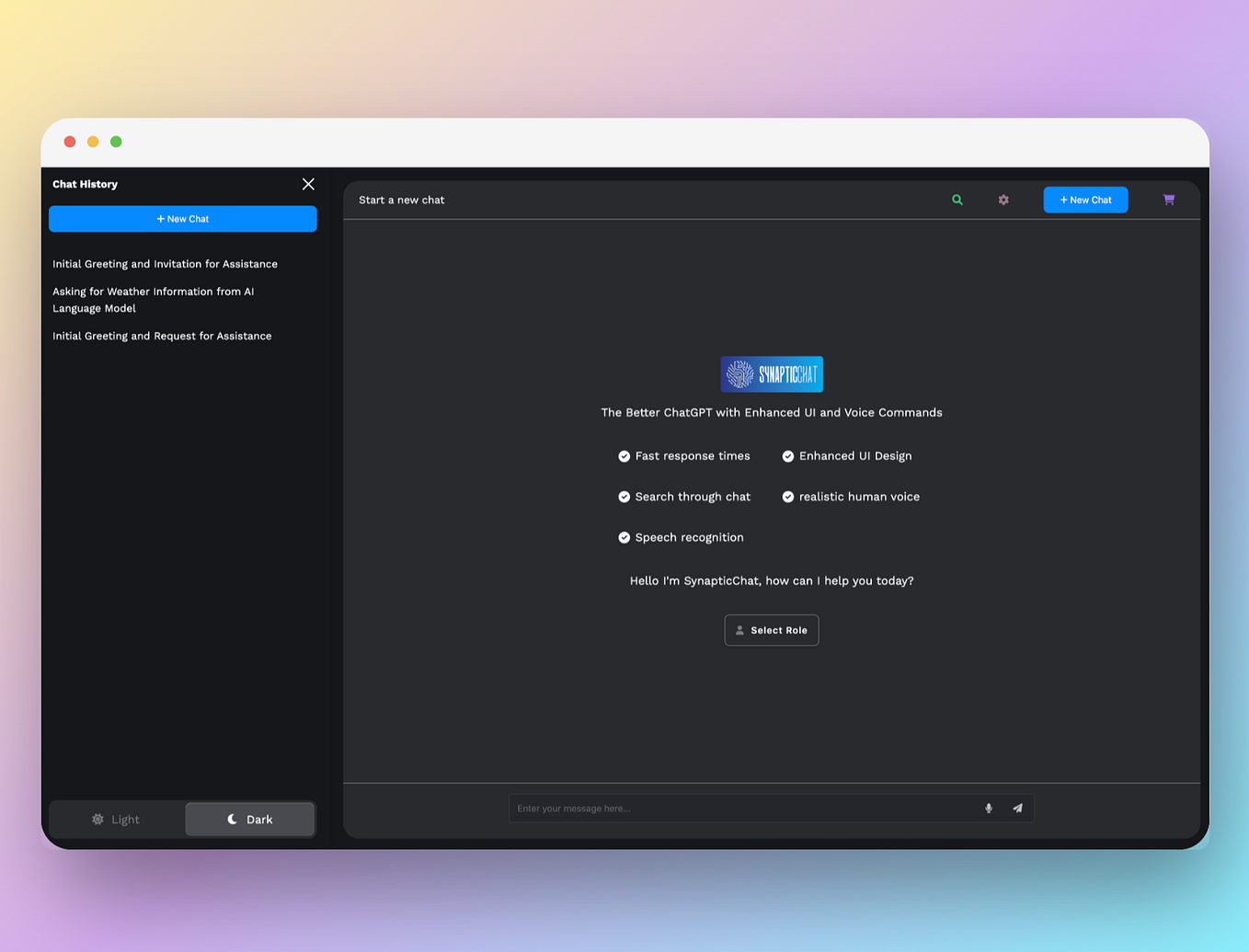Activate the microphone icon for voice input
Image resolution: width=1249 pixels, height=952 pixels.
[988, 808]
